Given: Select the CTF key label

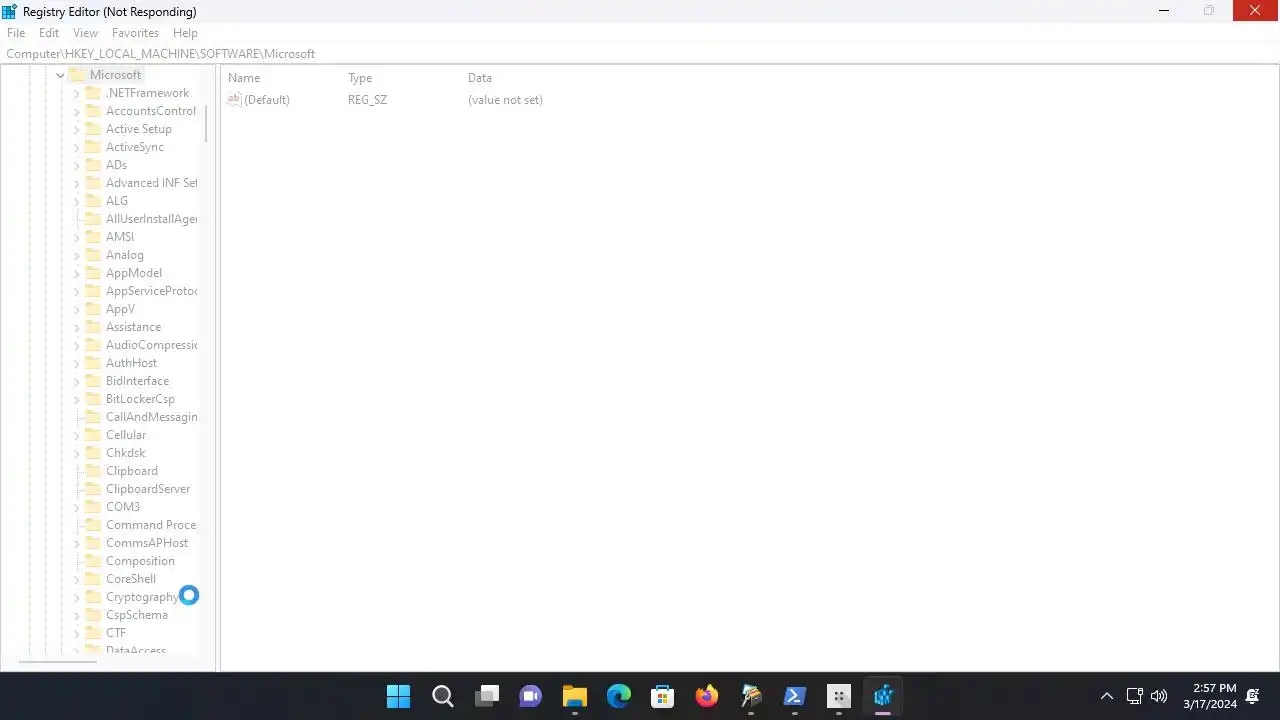Looking at the screenshot, I should (x=116, y=633).
